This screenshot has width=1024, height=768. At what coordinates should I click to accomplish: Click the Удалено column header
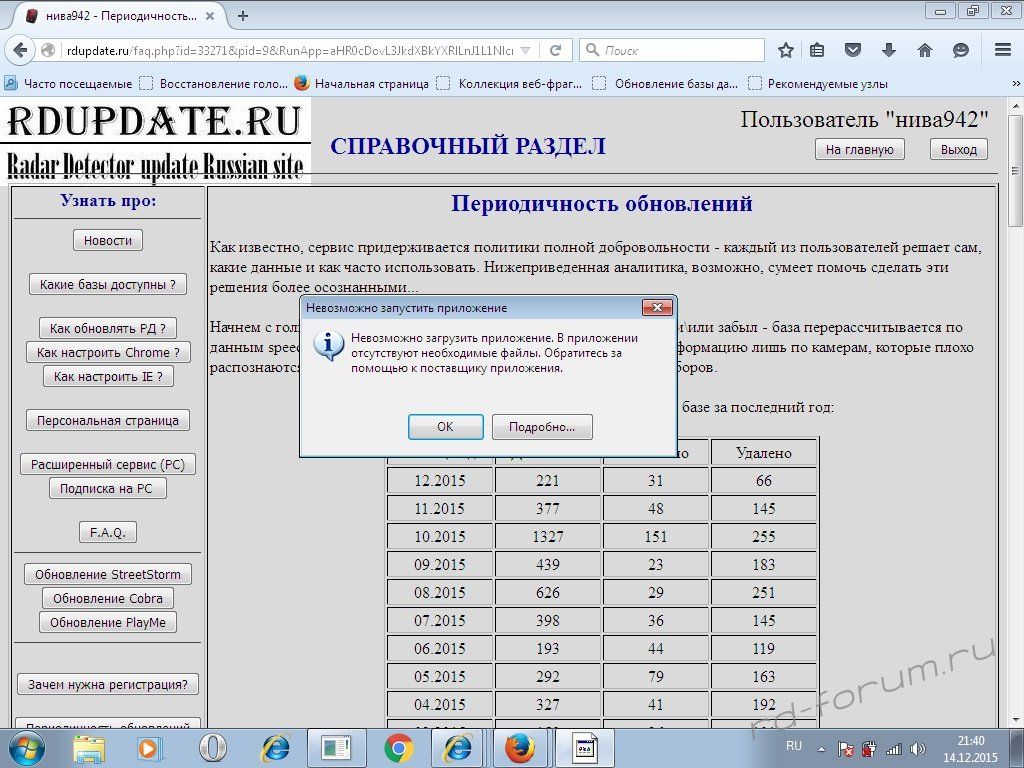(764, 453)
